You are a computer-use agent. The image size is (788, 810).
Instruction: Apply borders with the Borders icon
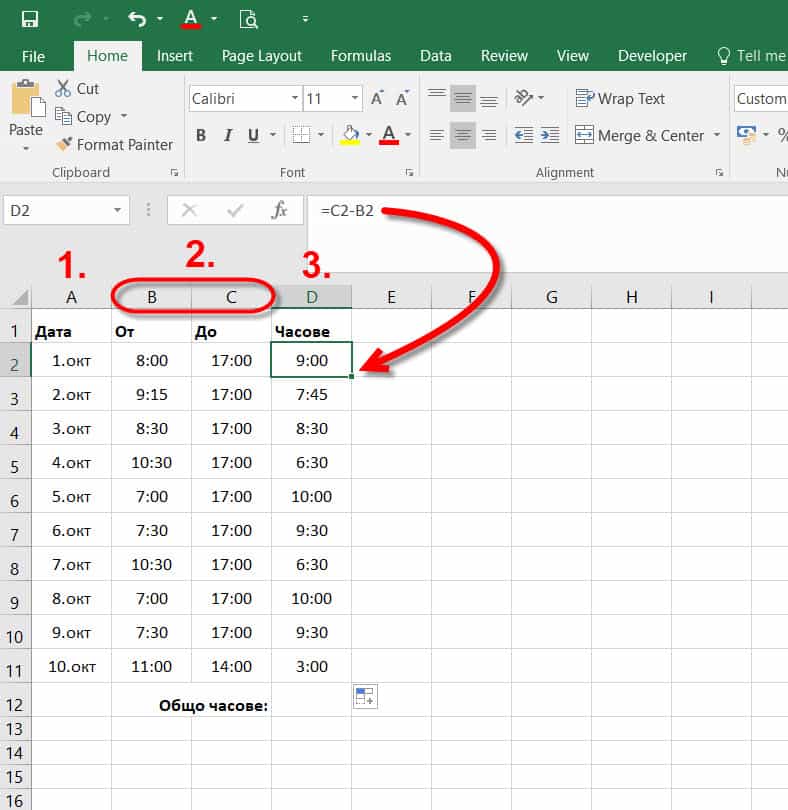(301, 135)
